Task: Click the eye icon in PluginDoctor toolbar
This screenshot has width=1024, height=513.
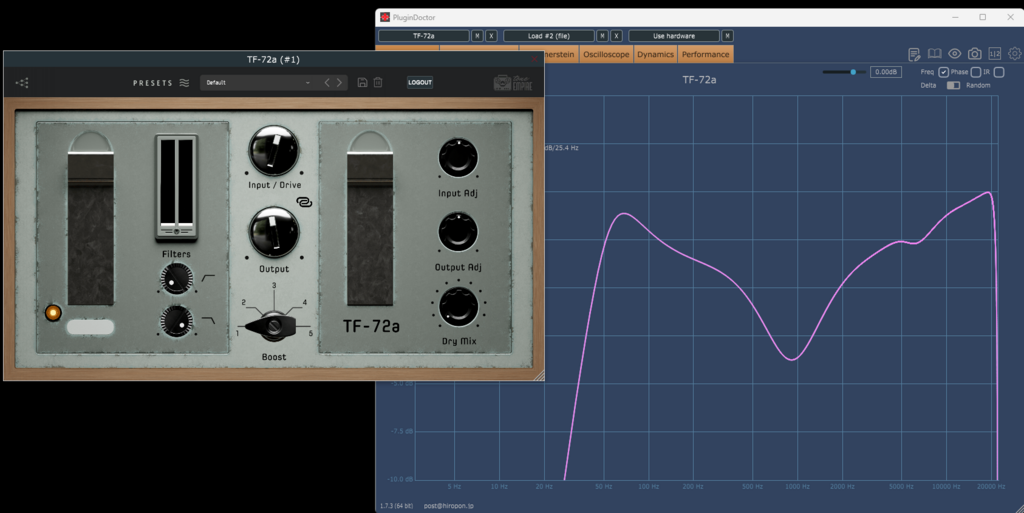Action: pos(955,54)
